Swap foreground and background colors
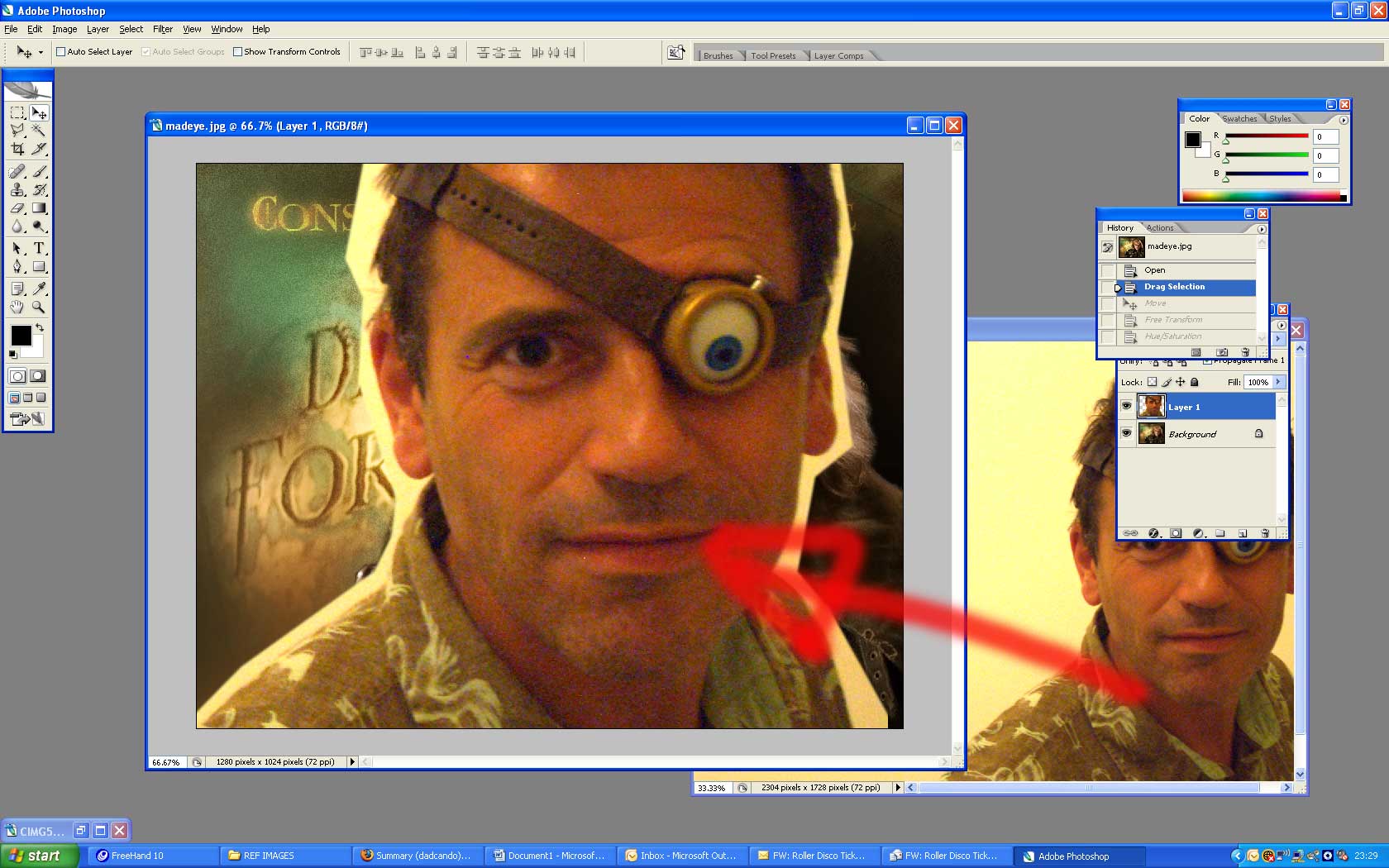 click(40, 328)
